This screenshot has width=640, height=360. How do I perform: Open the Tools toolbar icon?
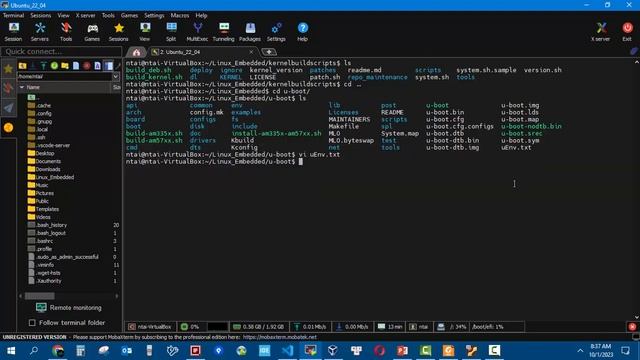pos(66,32)
